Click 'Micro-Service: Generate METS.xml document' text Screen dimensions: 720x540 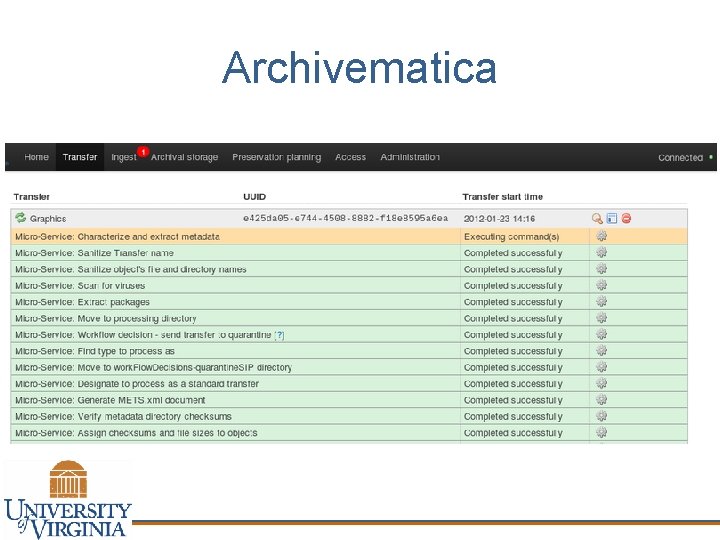tap(110, 400)
